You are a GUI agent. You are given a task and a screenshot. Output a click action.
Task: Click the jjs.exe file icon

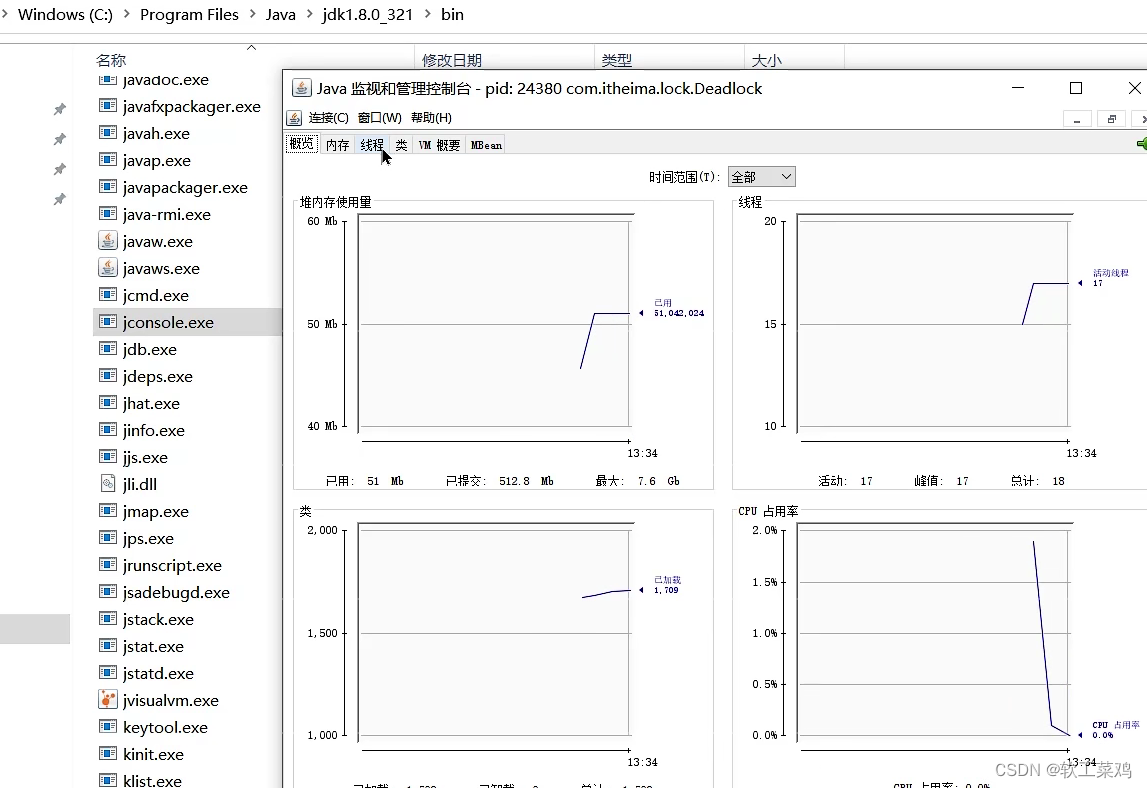108,457
